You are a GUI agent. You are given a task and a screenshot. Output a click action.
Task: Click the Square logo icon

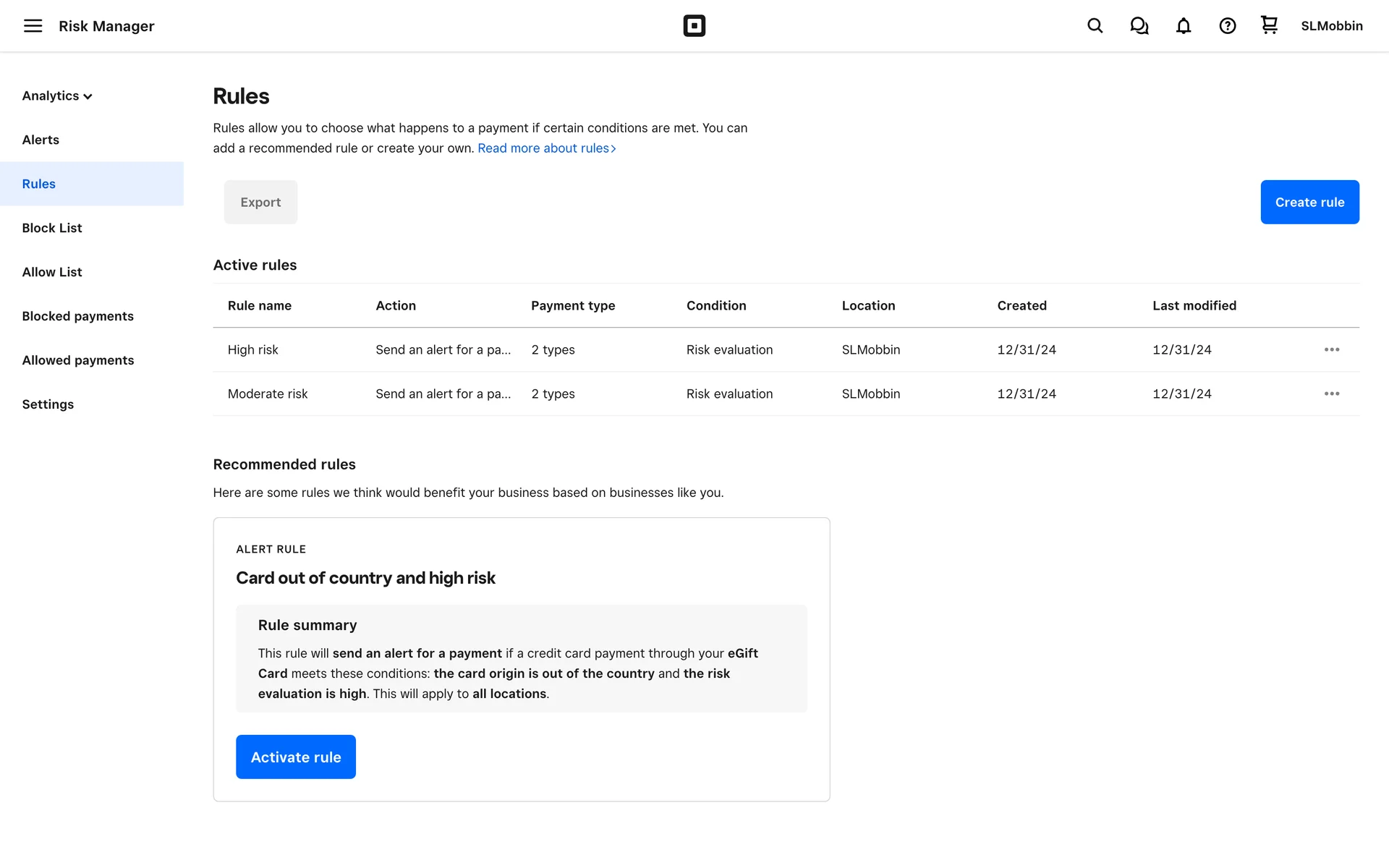point(694,26)
